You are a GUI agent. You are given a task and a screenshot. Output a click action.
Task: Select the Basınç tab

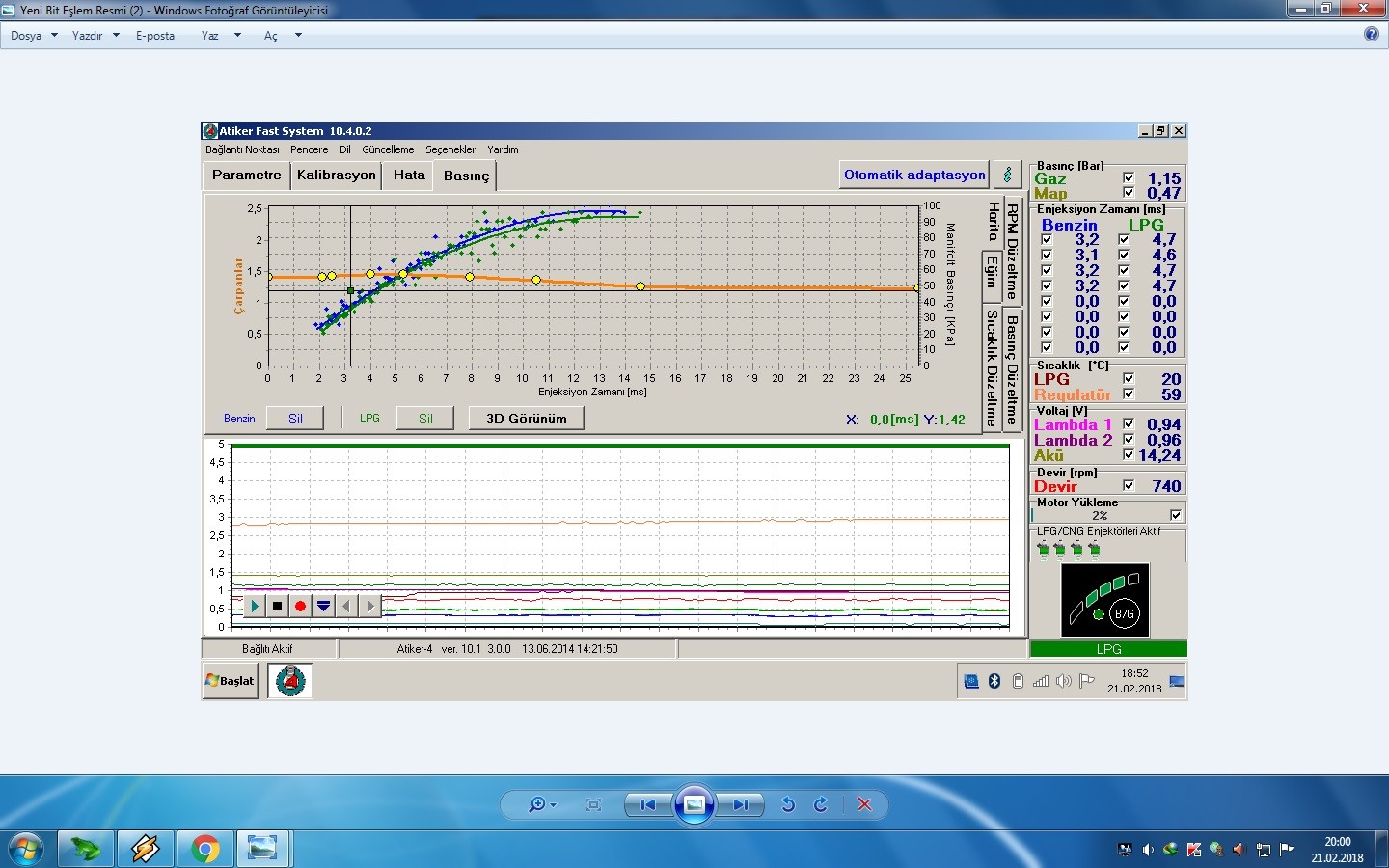coord(466,176)
